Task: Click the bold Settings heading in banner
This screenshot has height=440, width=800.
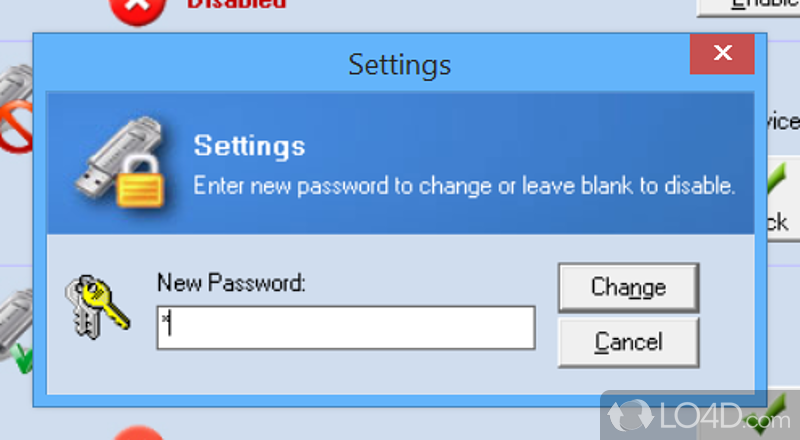Action: tap(249, 146)
